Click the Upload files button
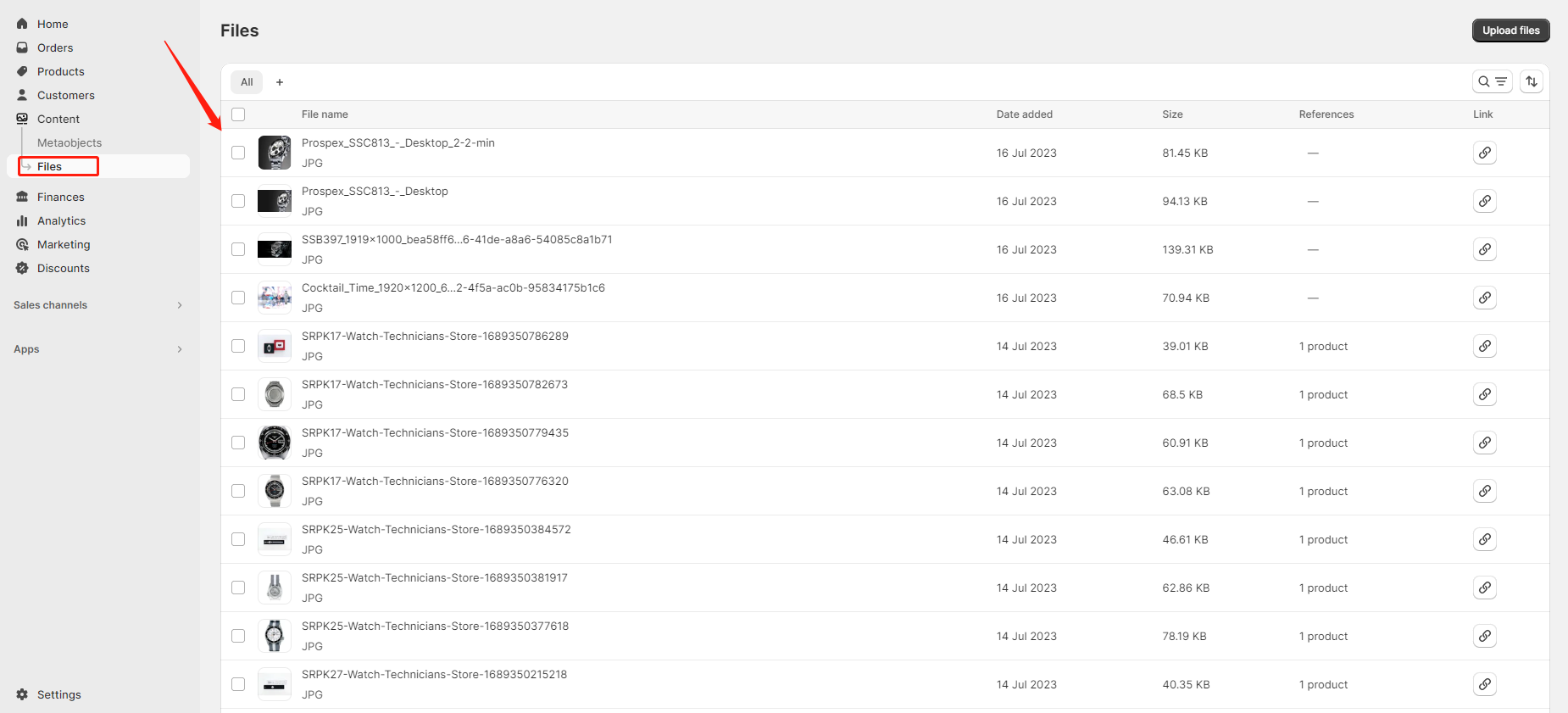This screenshot has width=1568, height=713. pyautogui.click(x=1510, y=31)
